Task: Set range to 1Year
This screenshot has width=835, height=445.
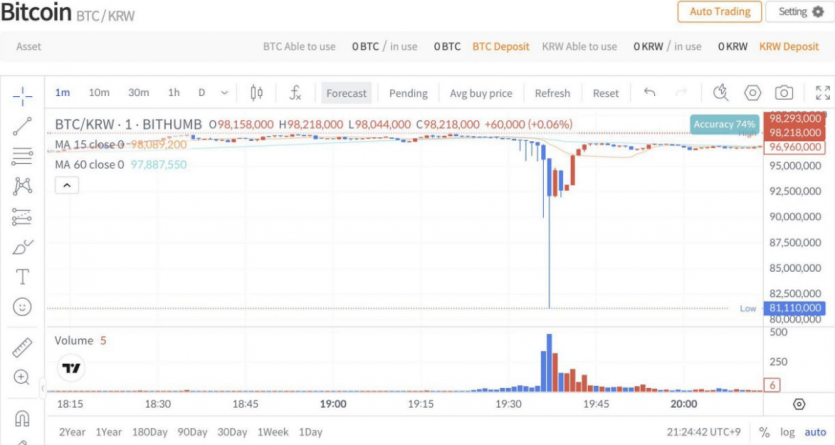Action: tap(109, 432)
